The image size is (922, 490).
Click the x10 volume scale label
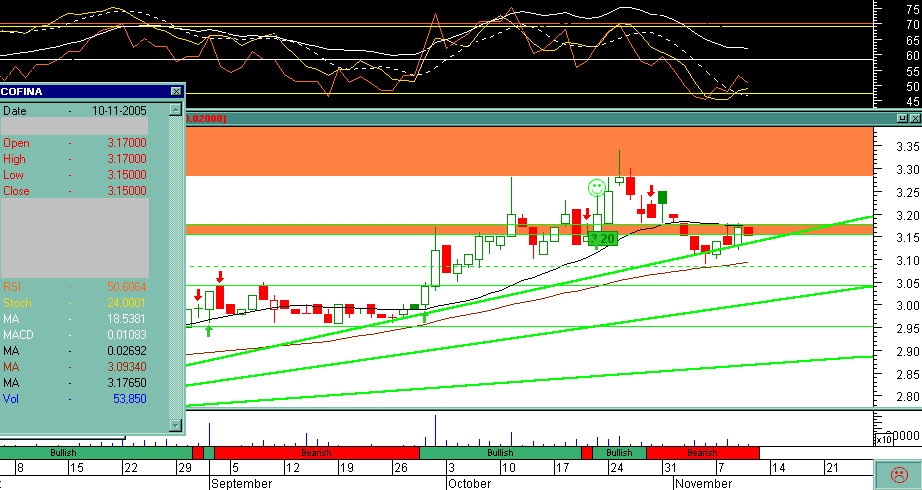[x=884, y=439]
